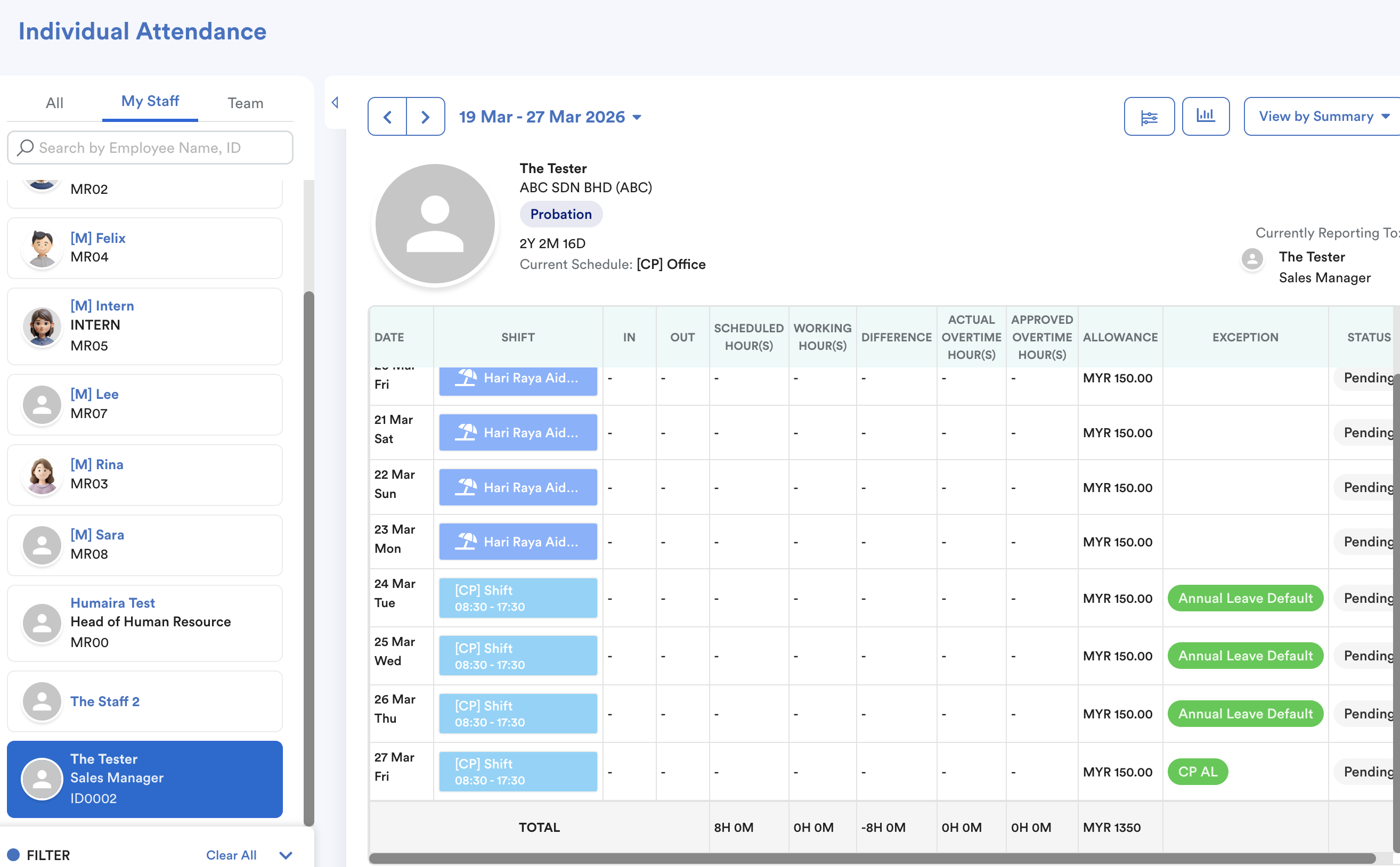
Task: Open the filter settings sliders icon
Action: click(x=1149, y=117)
